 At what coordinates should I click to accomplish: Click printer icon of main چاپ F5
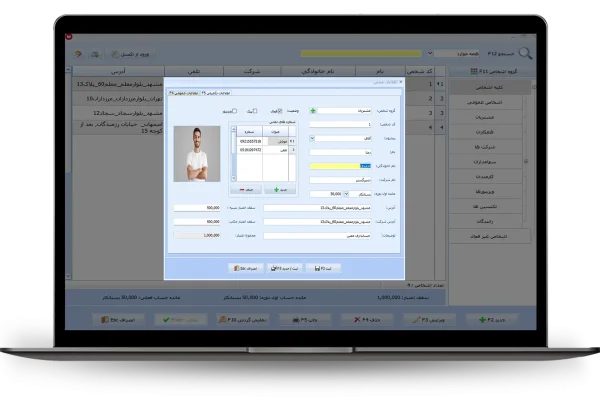(296, 320)
